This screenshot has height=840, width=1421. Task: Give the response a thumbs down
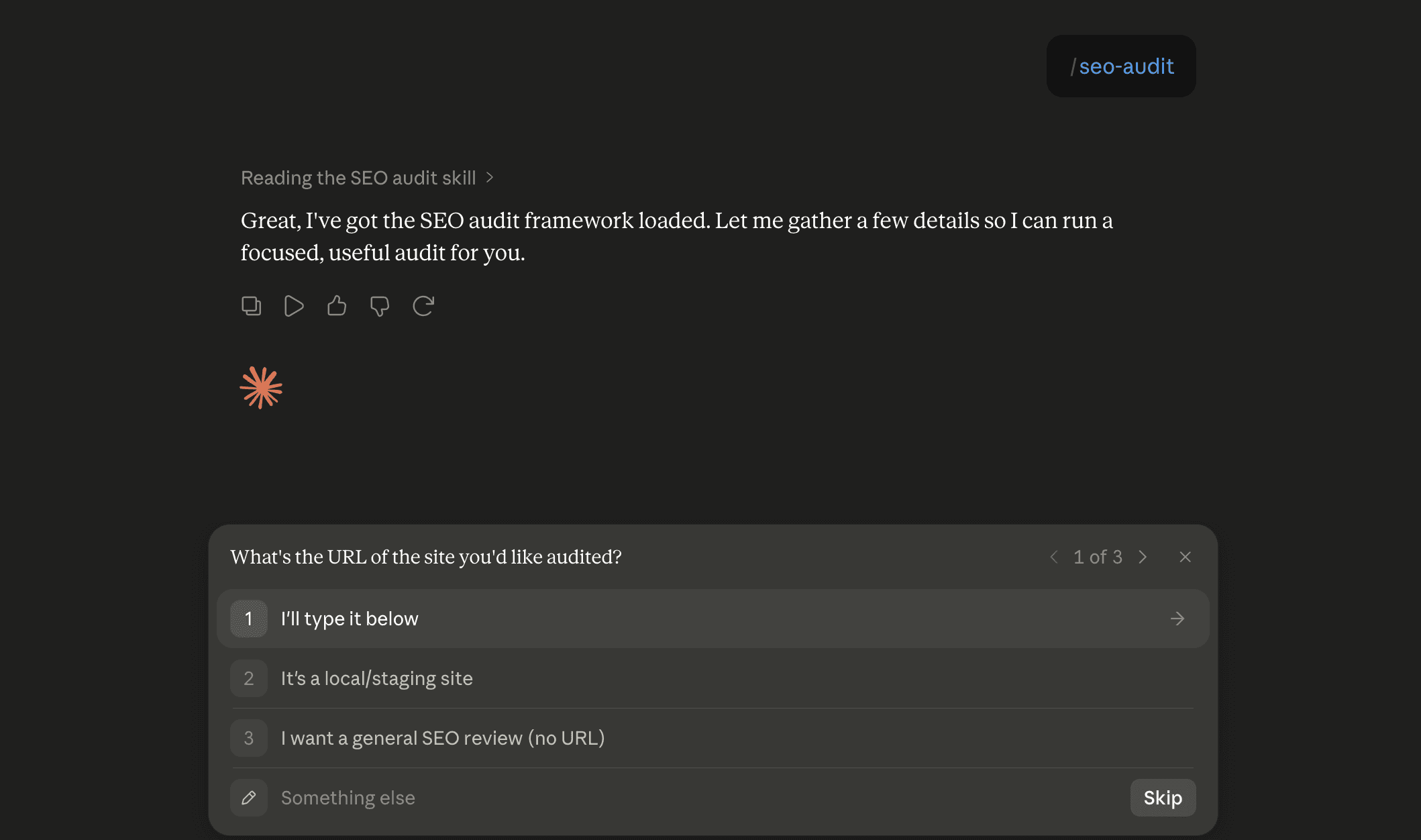(x=380, y=306)
